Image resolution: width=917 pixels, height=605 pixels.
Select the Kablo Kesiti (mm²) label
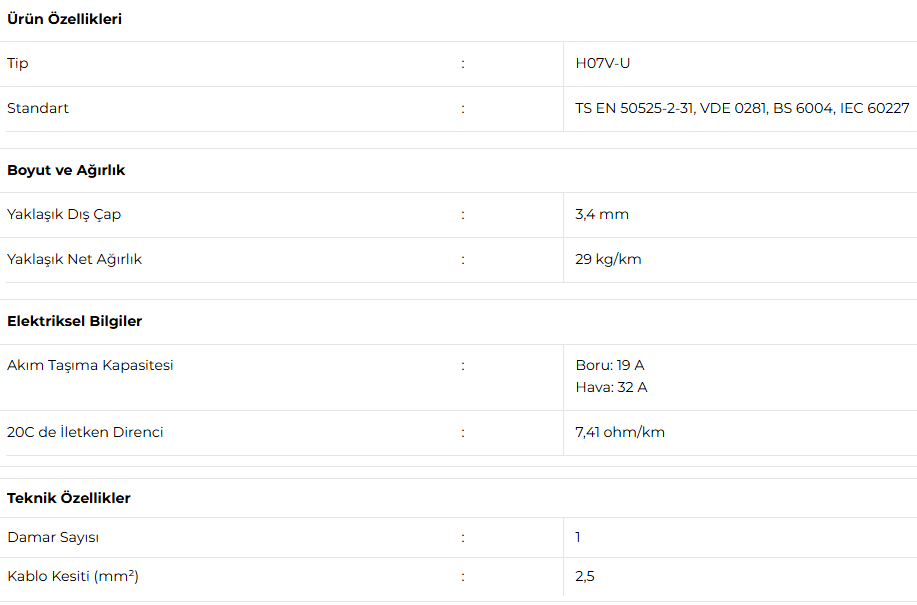[x=73, y=576]
